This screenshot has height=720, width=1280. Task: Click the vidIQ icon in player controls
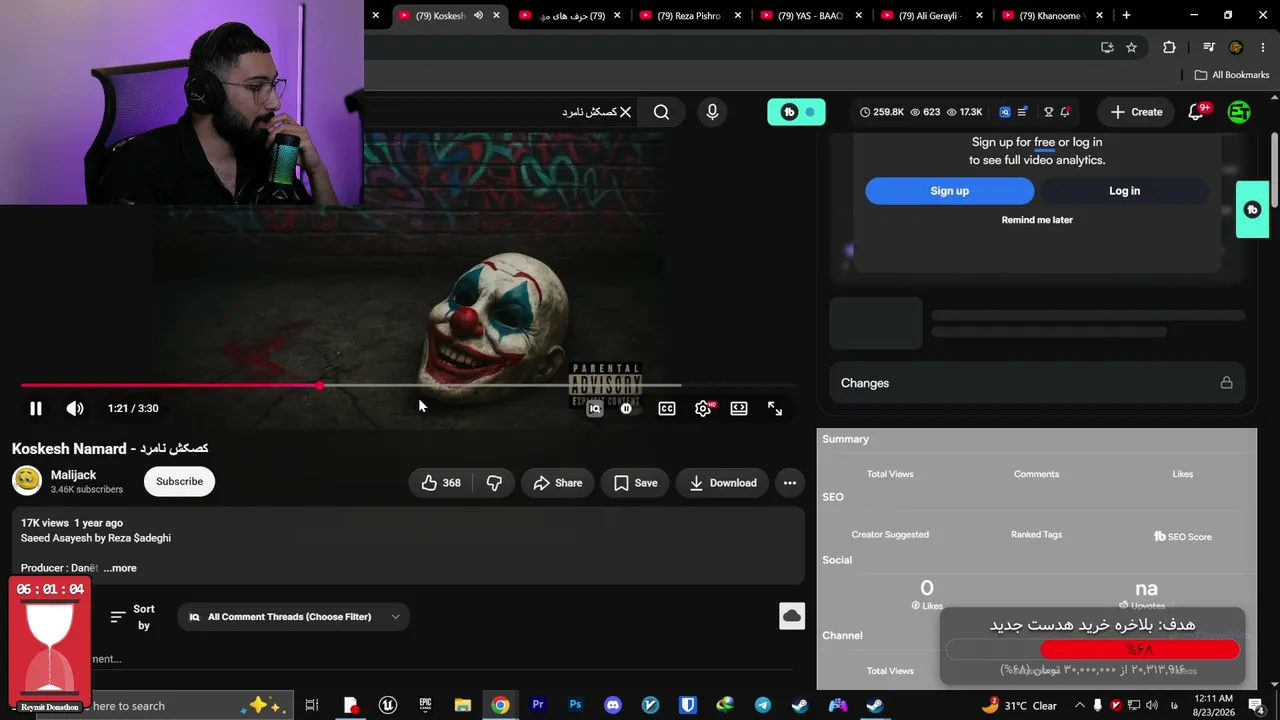(x=595, y=408)
